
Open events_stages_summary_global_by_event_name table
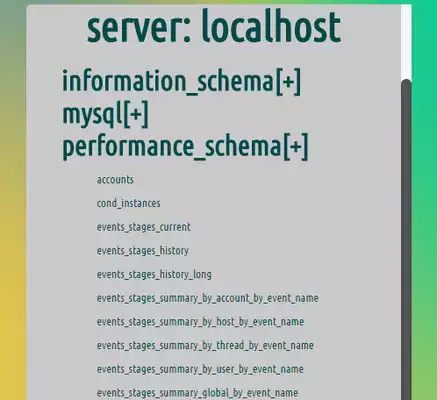(x=197, y=393)
